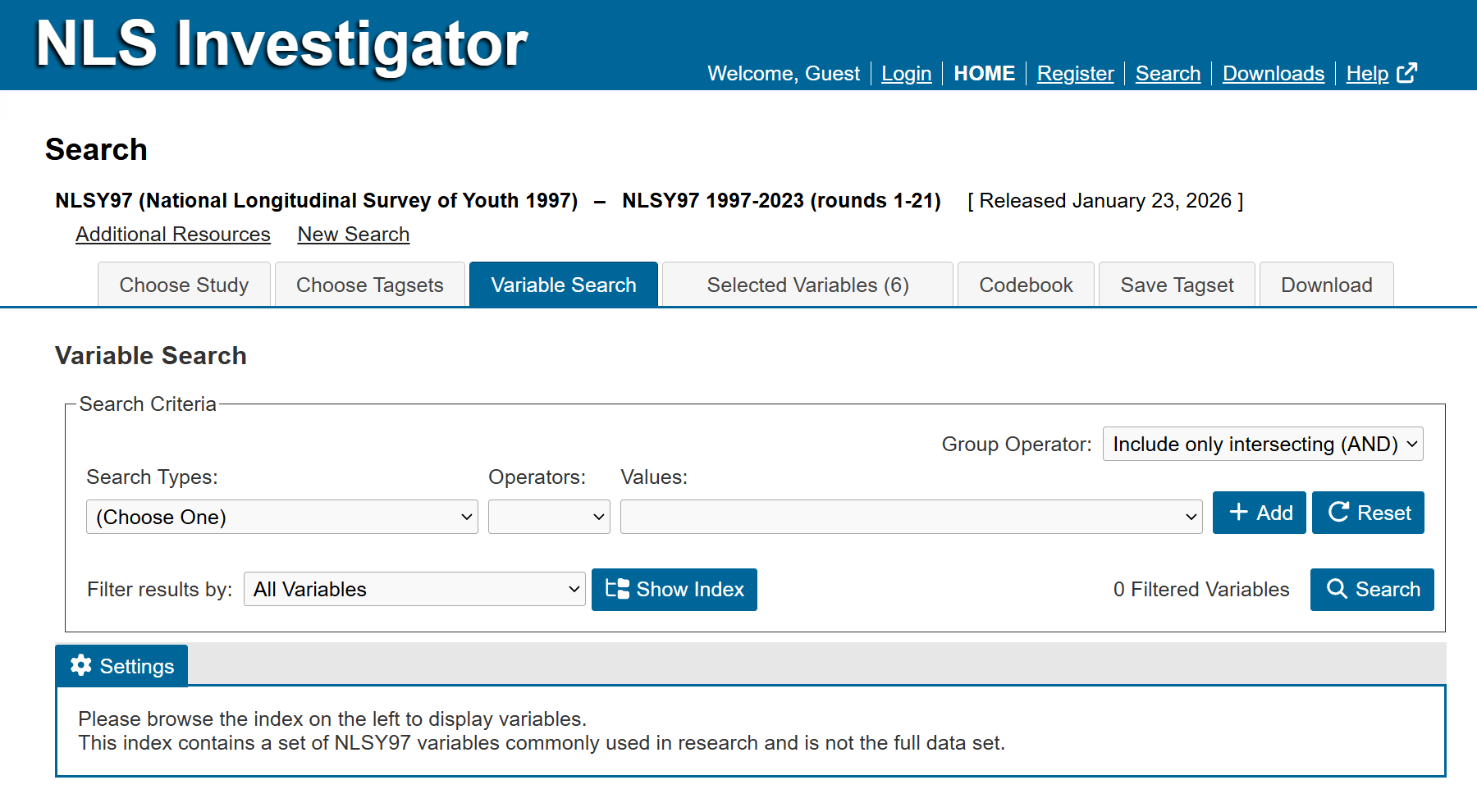
Task: Open the Search Types dropdown
Action: [282, 517]
